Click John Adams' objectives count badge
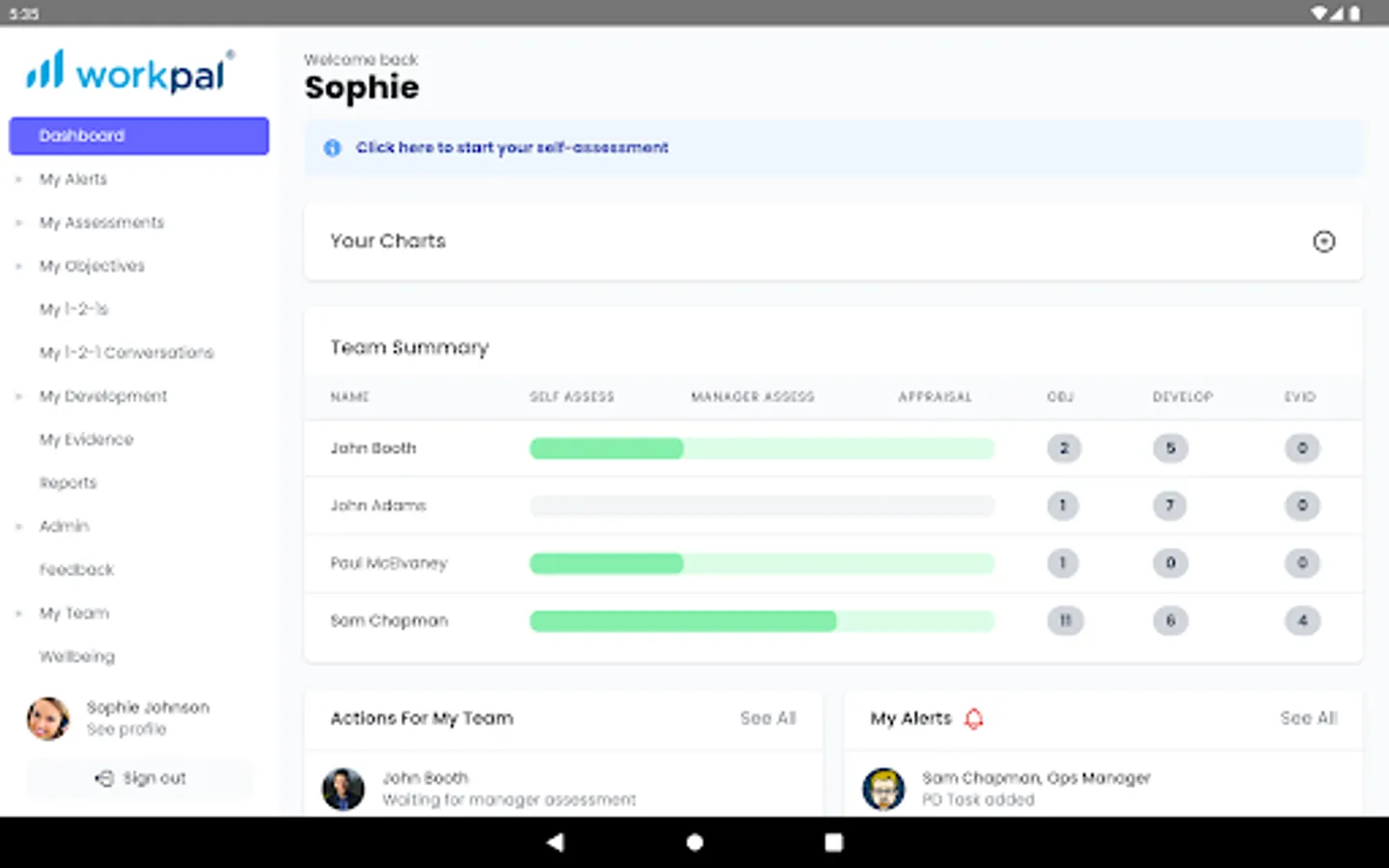 [x=1063, y=505]
